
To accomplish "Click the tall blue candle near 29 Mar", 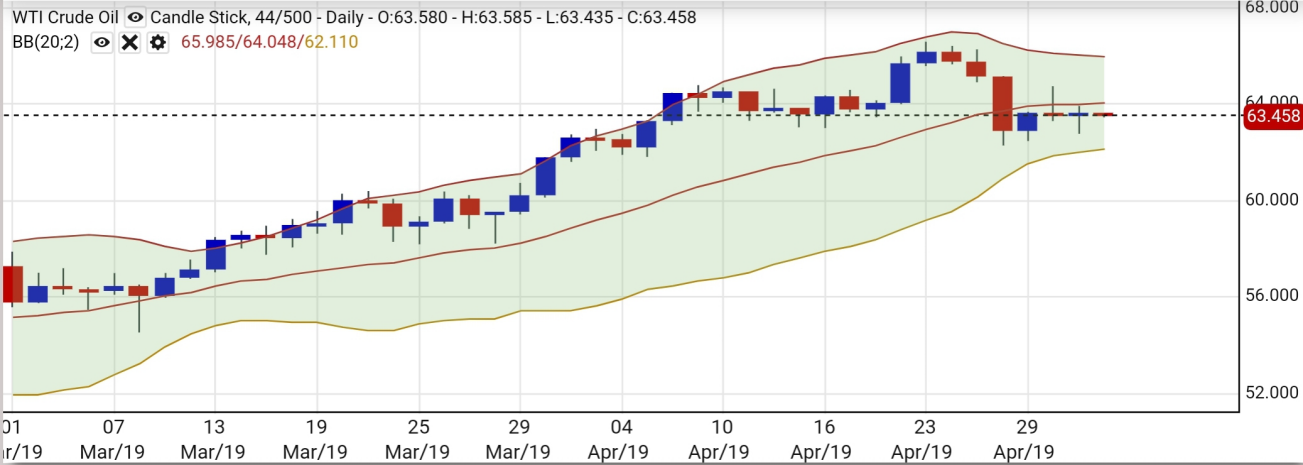I will [545, 176].
